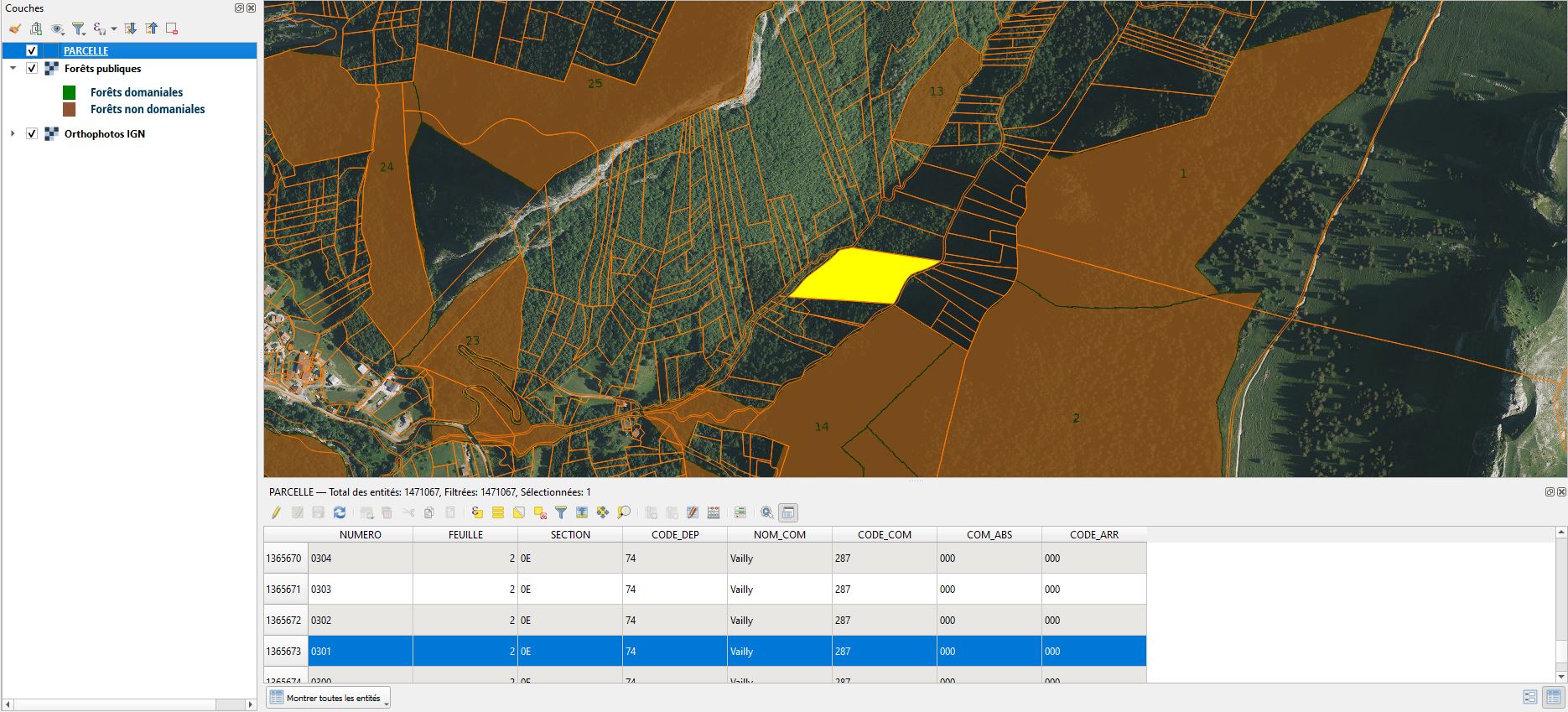The image size is (1568, 712).
Task: Switch attribute table to form view
Action: 1529,698
